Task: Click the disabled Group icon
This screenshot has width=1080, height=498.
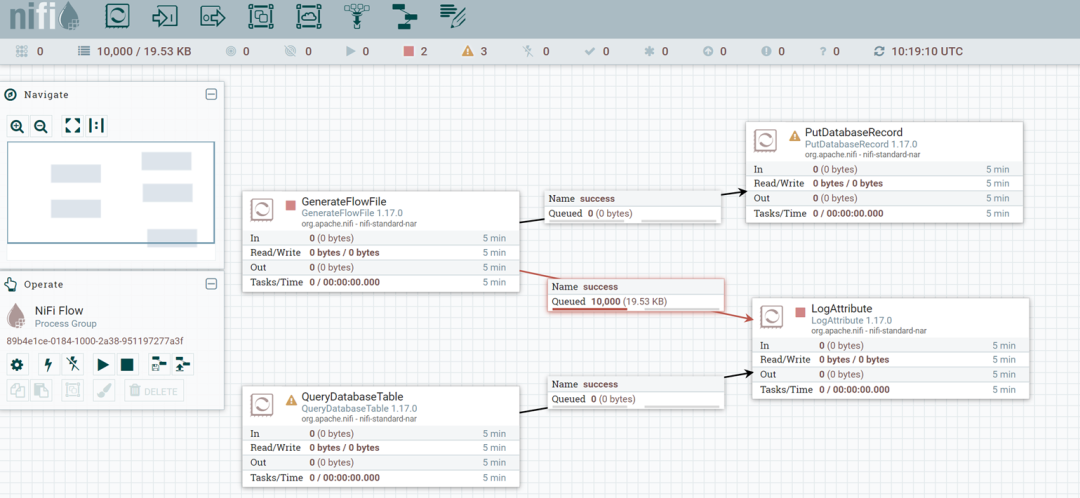Action: [x=72, y=391]
